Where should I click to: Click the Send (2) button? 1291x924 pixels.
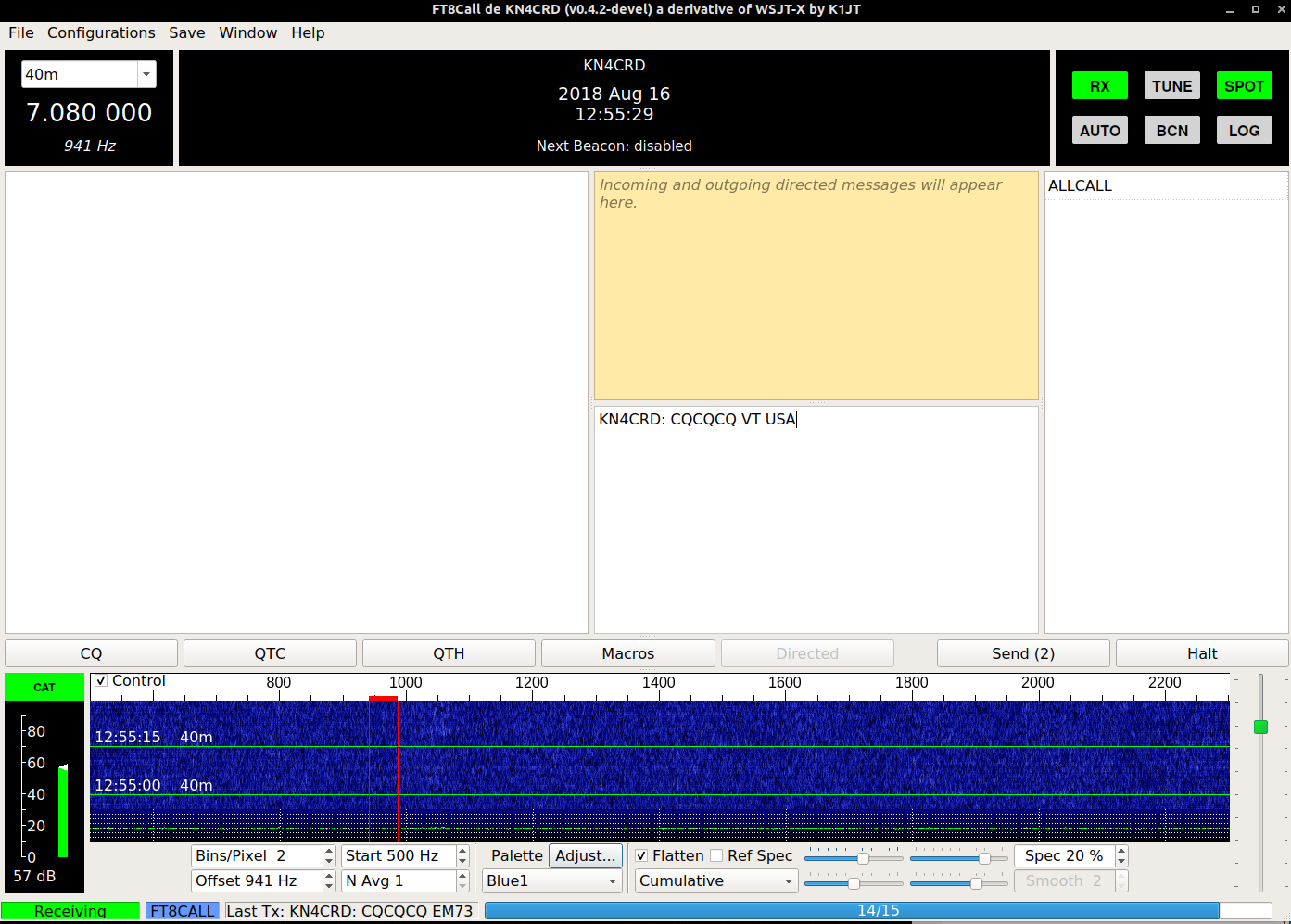[1023, 653]
